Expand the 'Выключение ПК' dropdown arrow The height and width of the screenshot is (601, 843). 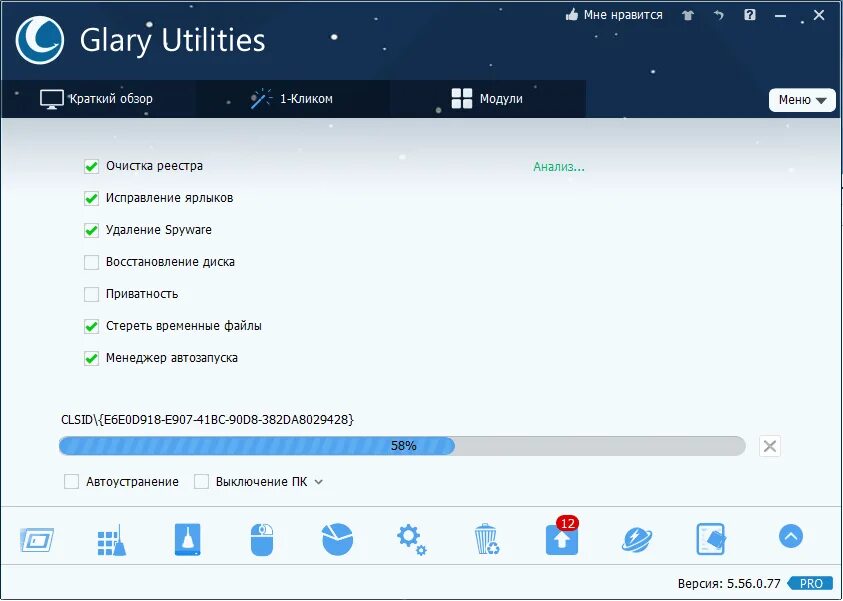[318, 482]
